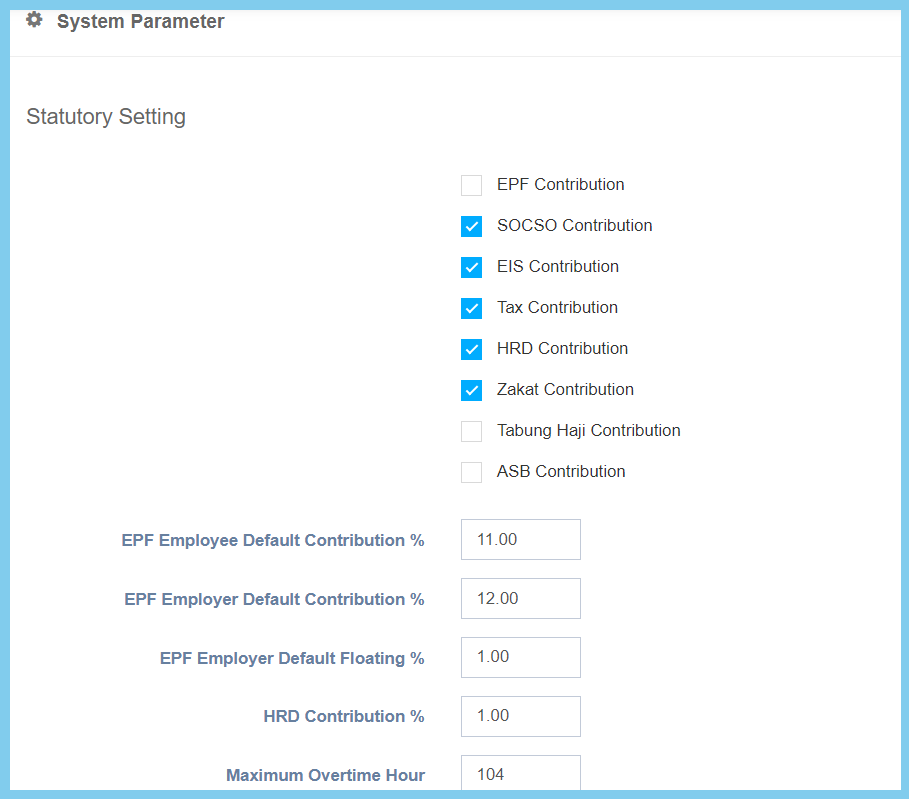This screenshot has width=909, height=799.
Task: Click the EPF Employee Default Contribution % label
Action: click(x=273, y=541)
